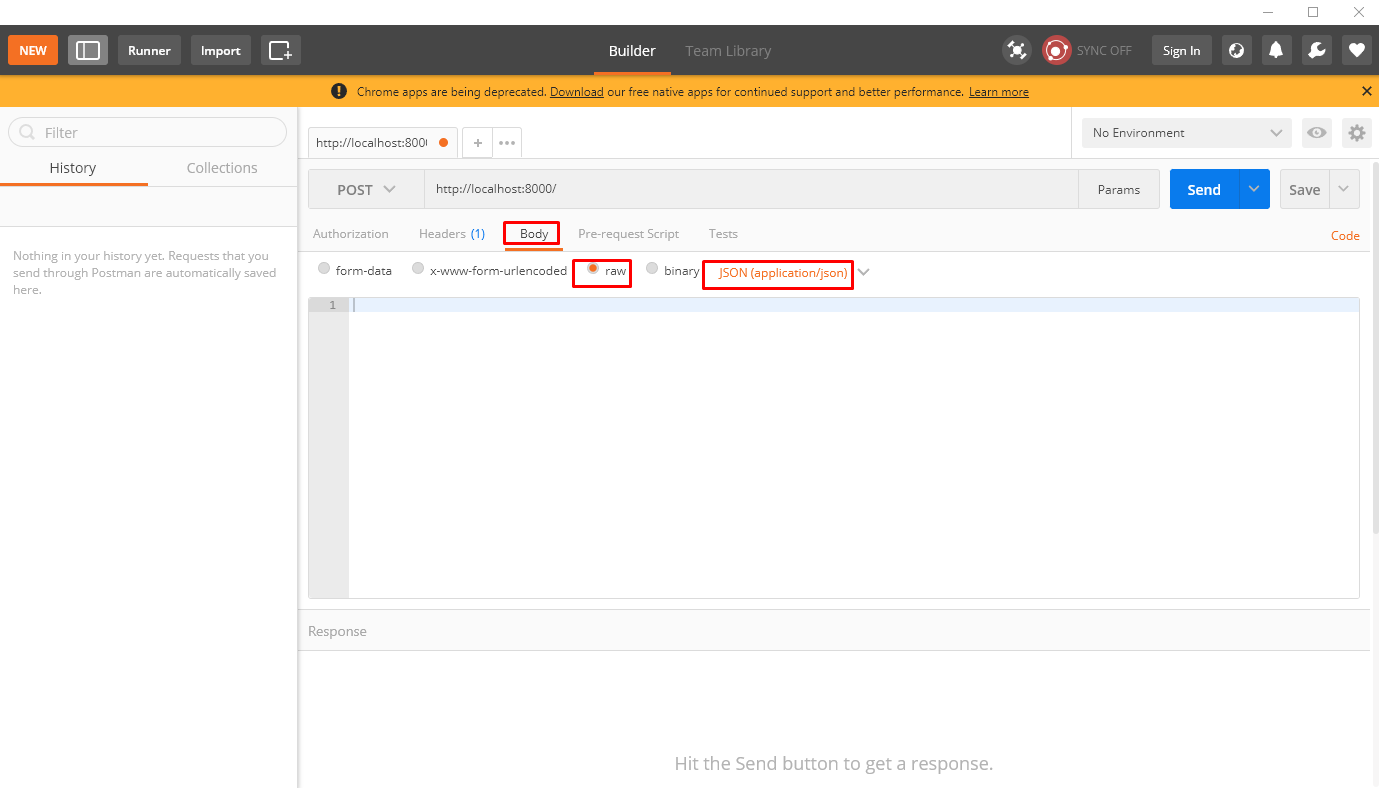Select the form-data radio button
The width and height of the screenshot is (1379, 788).
click(x=323, y=269)
